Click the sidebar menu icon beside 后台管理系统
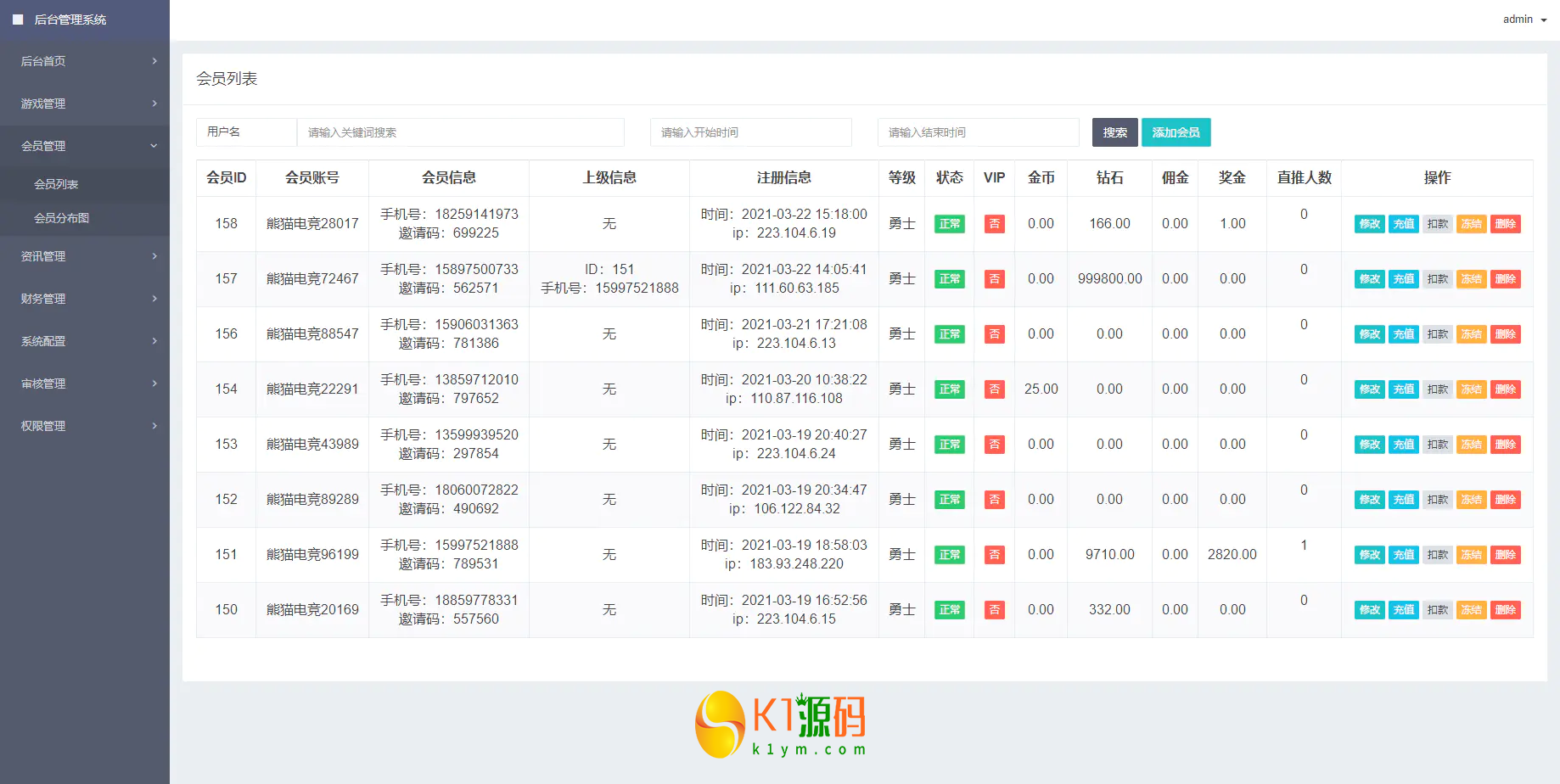The height and width of the screenshot is (784, 1560). tap(18, 20)
